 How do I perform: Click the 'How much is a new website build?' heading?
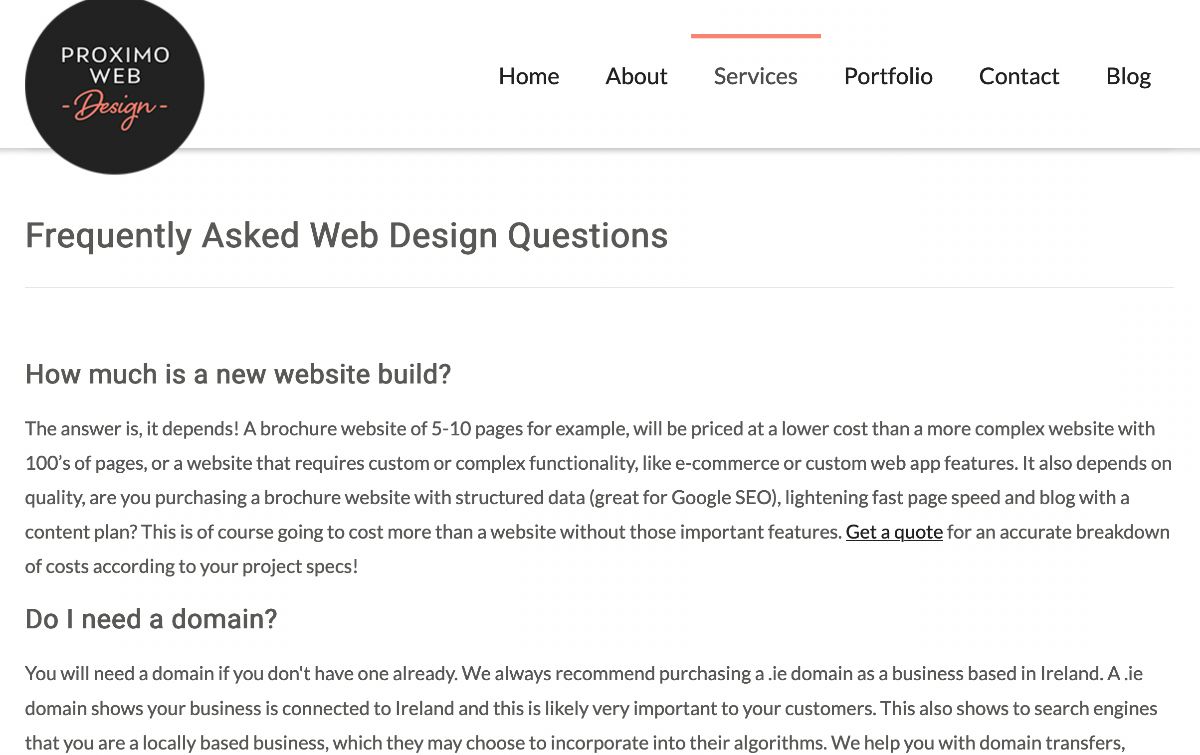tap(238, 375)
